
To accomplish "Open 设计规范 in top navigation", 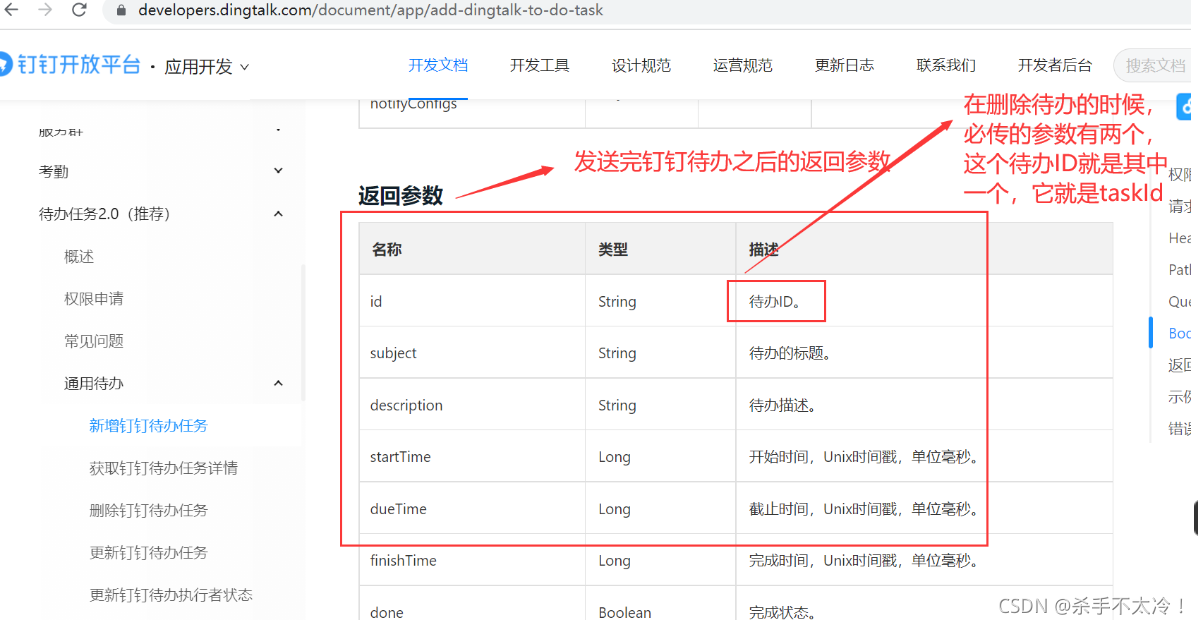I will (x=641, y=66).
